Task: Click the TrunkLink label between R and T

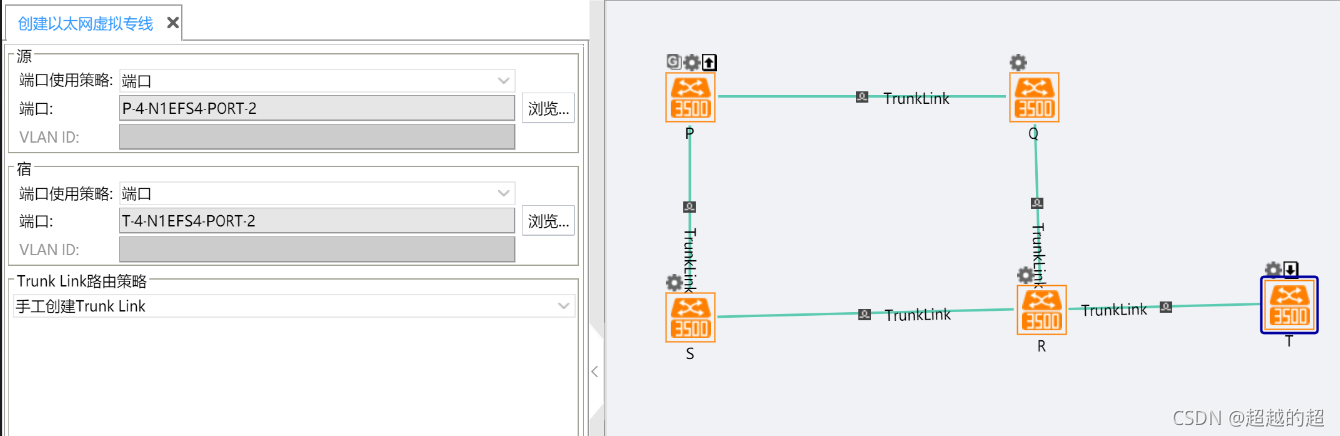Action: click(1114, 310)
